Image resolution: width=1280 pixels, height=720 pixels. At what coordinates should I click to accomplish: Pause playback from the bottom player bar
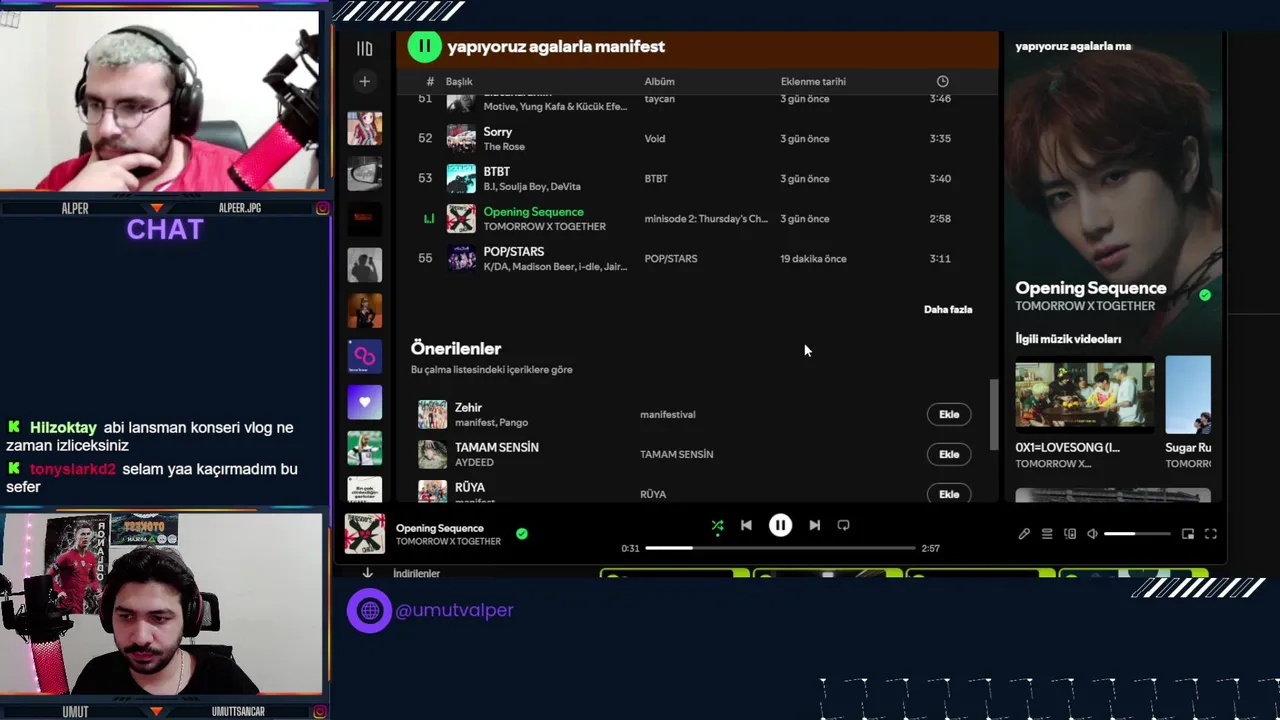pos(780,525)
